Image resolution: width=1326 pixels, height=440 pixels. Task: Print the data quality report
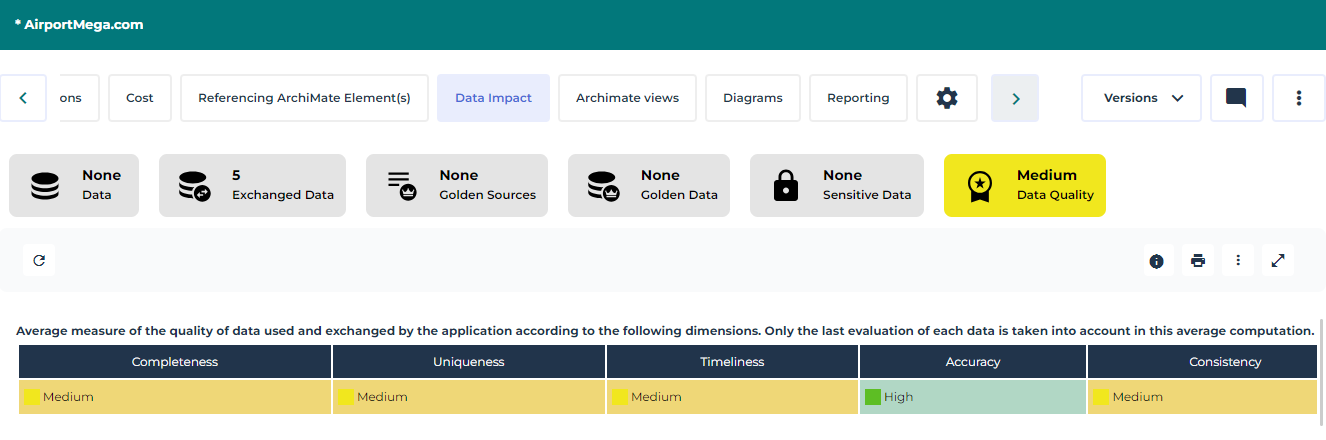pyautogui.click(x=1198, y=261)
